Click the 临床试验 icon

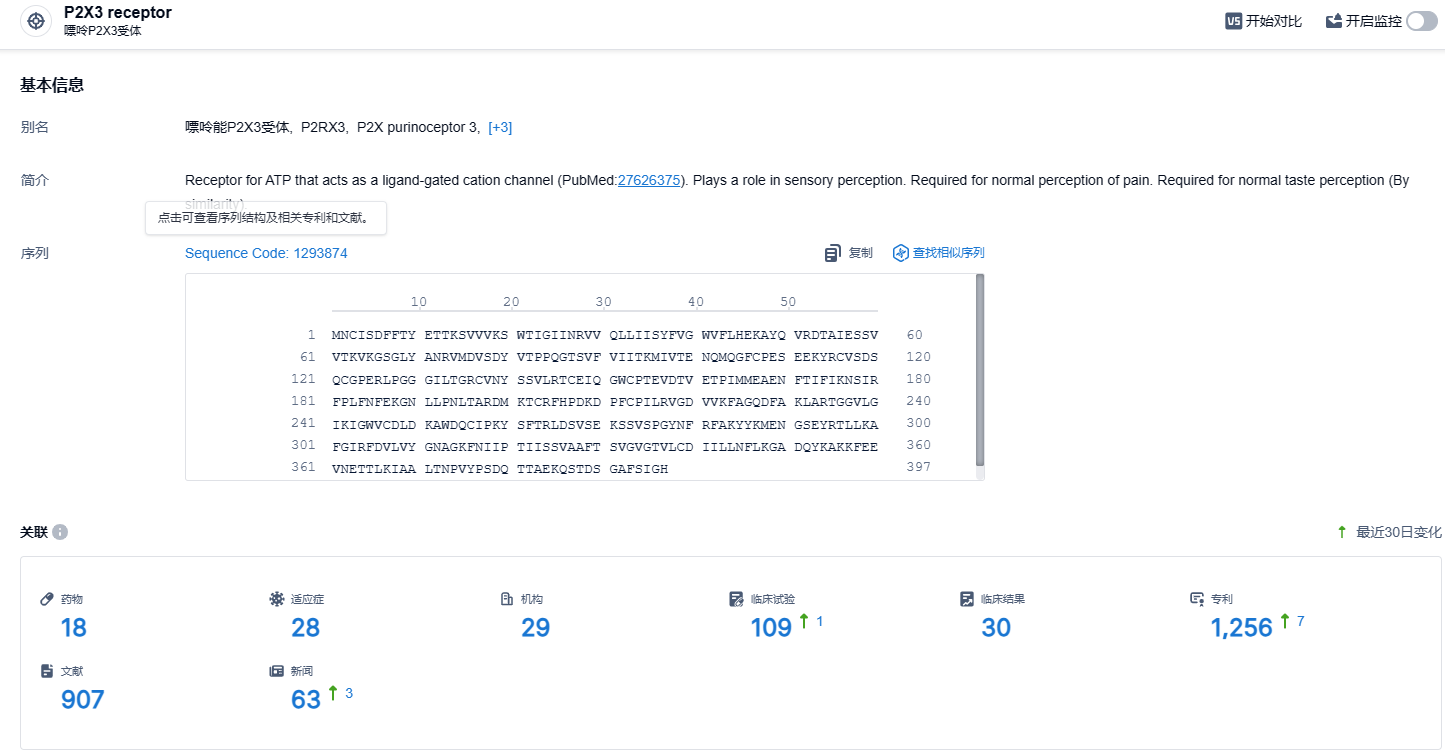point(737,599)
